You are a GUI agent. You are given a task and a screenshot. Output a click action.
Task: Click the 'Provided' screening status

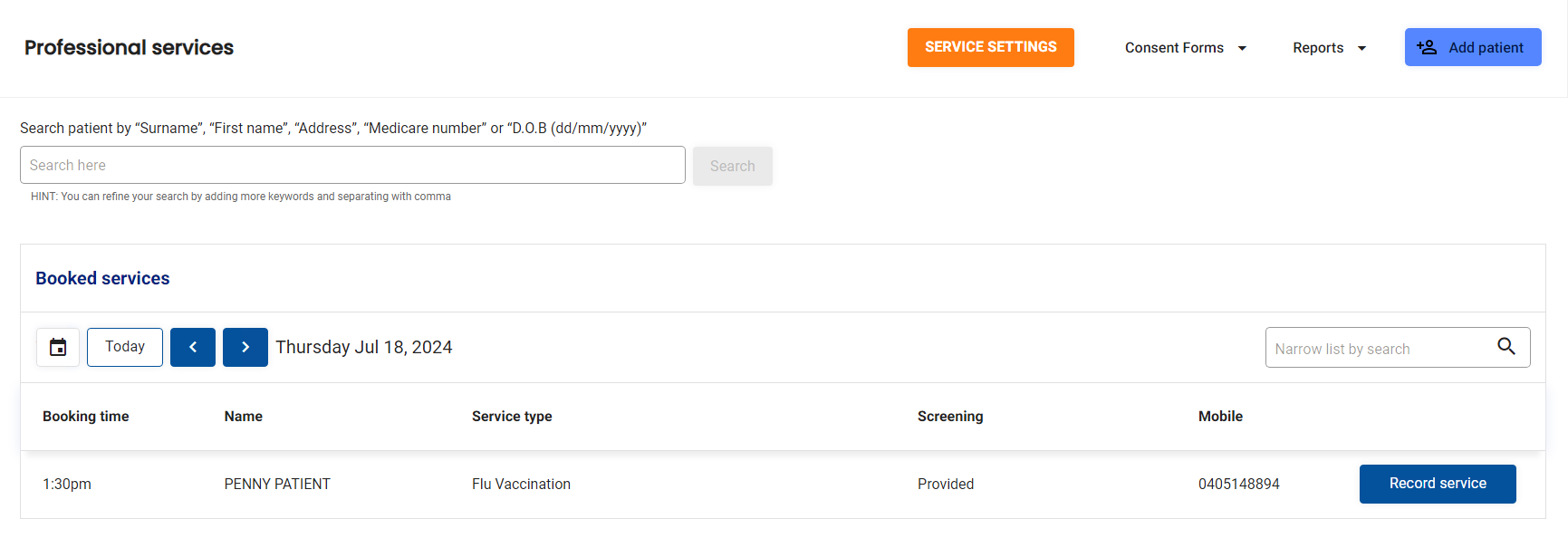pos(946,485)
